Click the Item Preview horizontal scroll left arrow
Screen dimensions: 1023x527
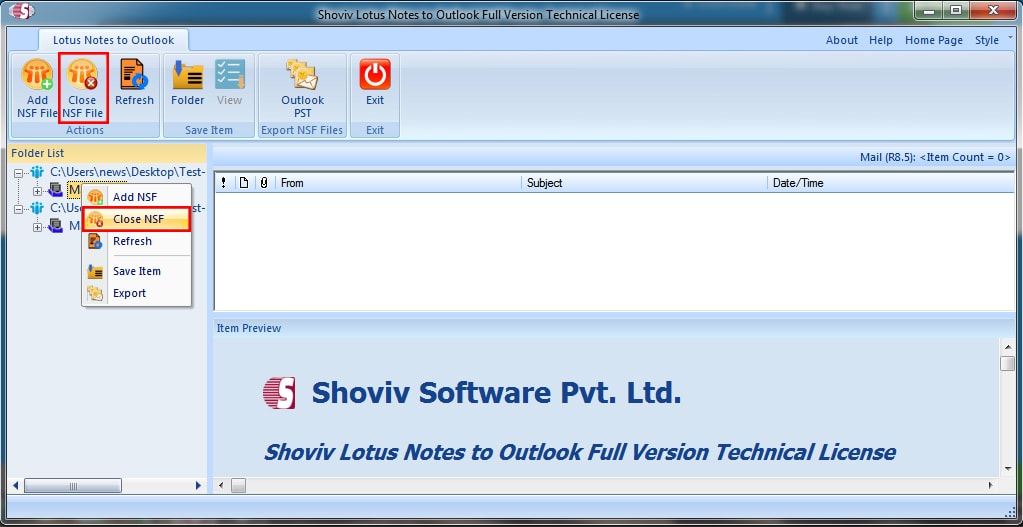point(221,486)
